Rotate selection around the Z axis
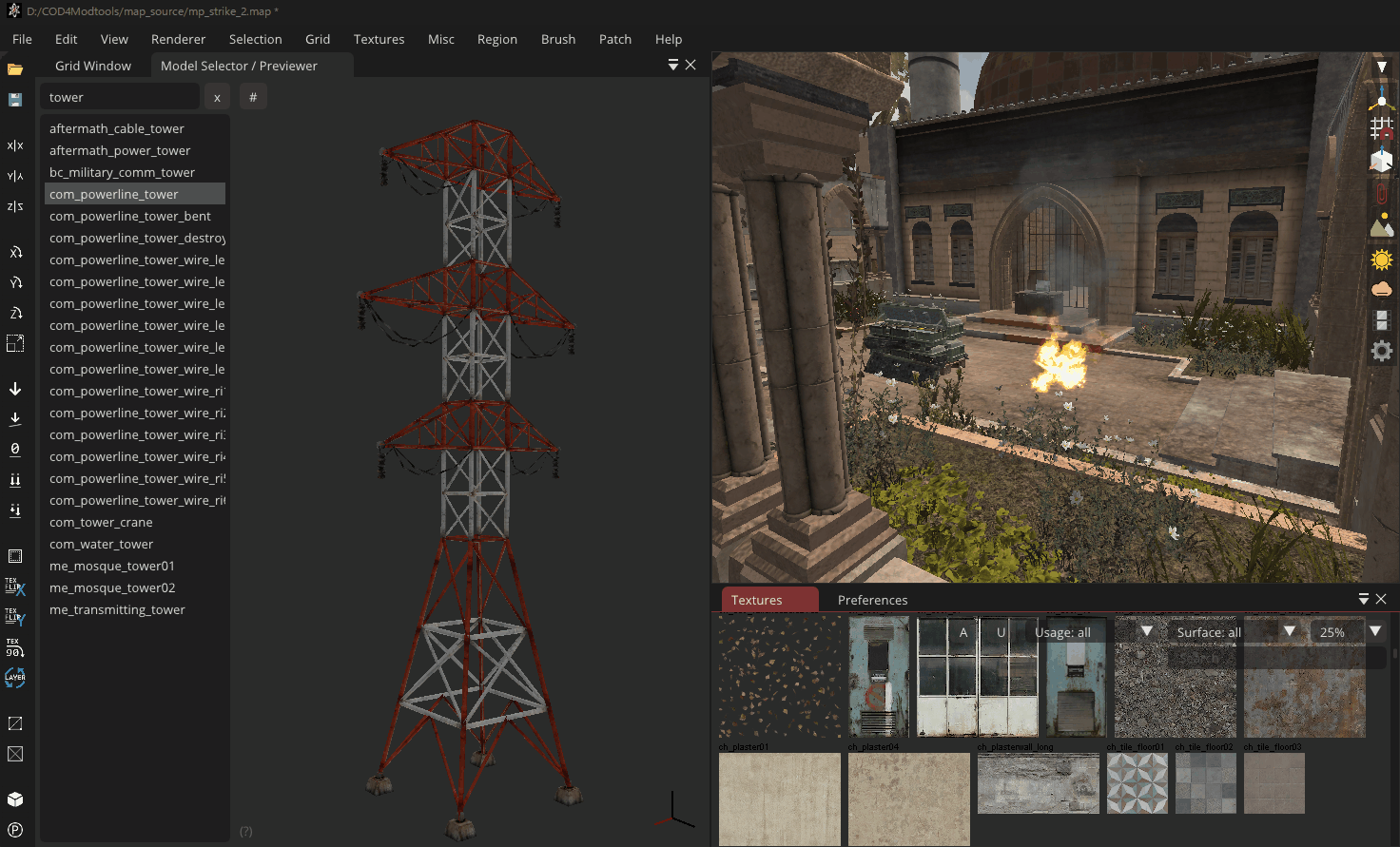 [15, 313]
